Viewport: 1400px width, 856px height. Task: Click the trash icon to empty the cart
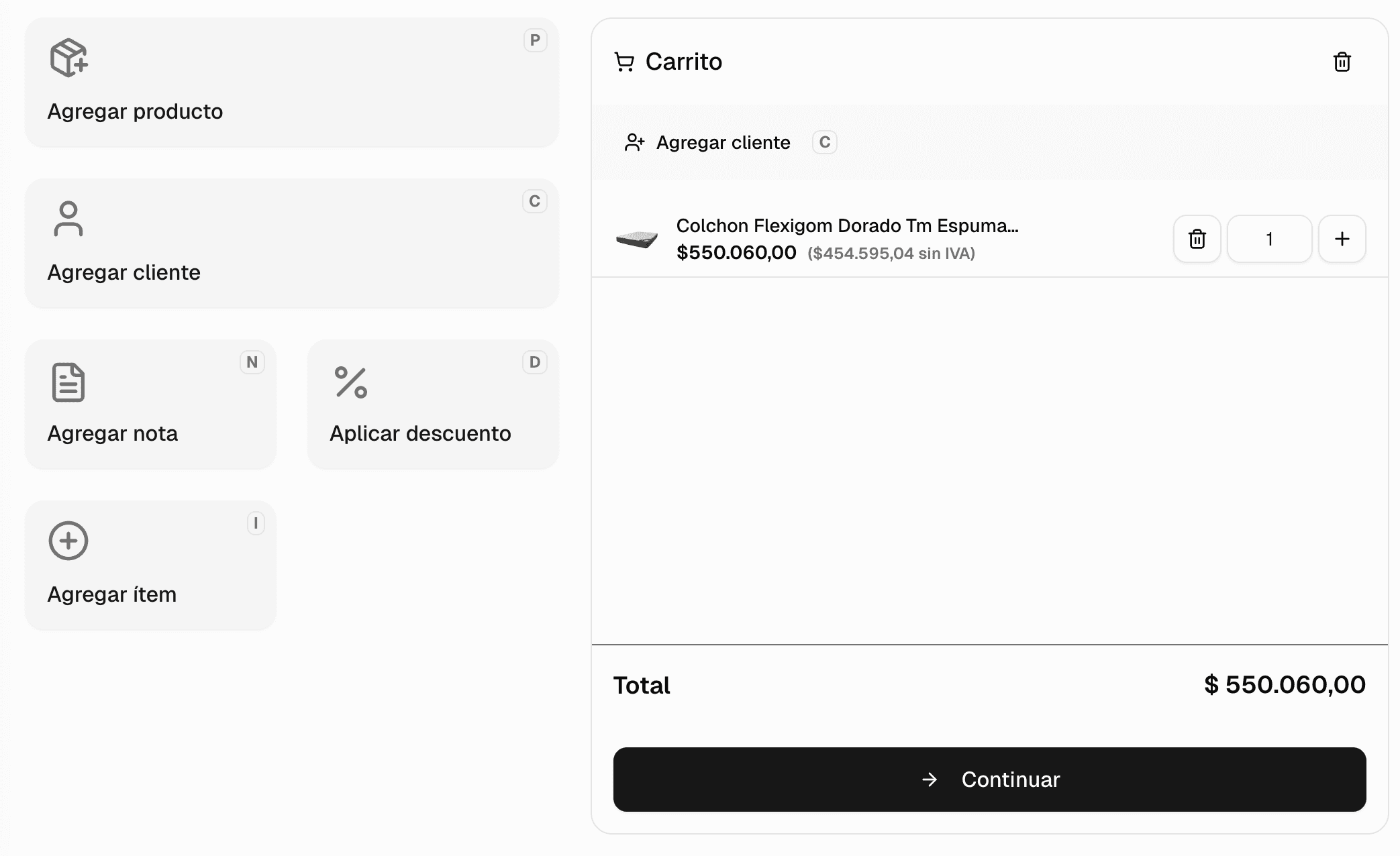click(1342, 62)
